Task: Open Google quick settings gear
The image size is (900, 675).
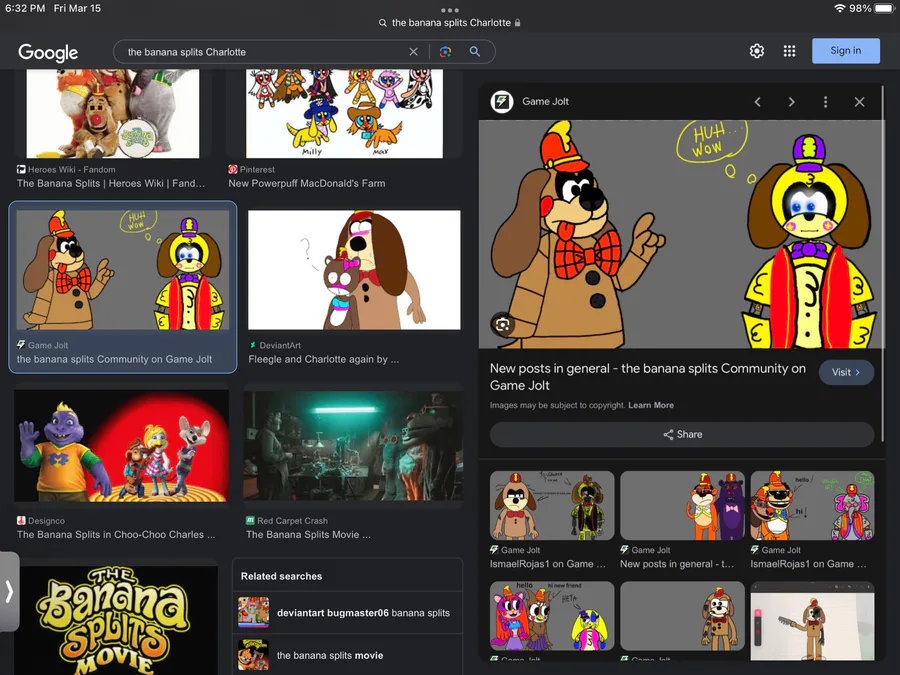Action: click(757, 51)
